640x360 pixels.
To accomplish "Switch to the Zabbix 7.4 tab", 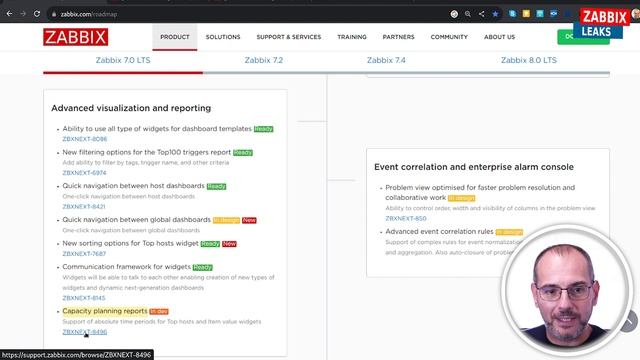I will (x=386, y=60).
